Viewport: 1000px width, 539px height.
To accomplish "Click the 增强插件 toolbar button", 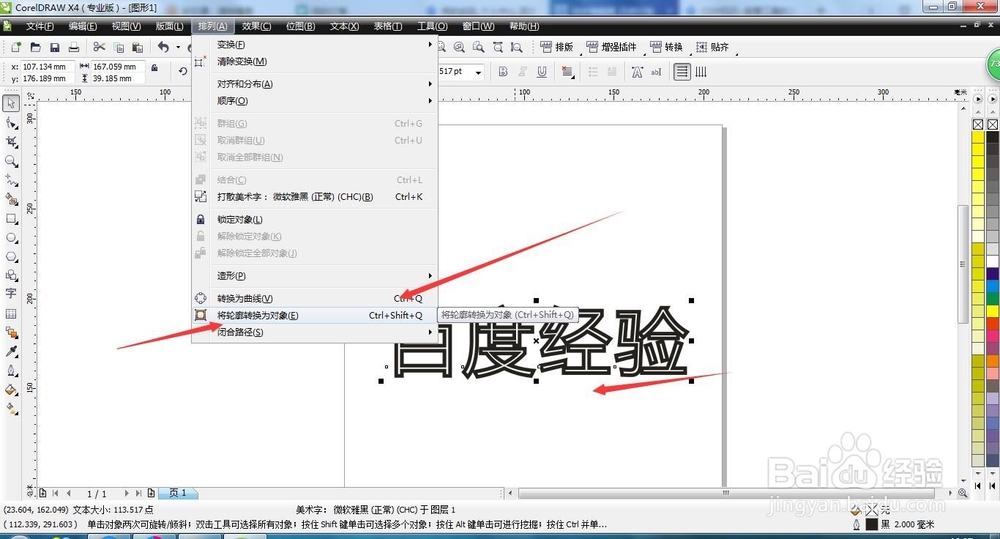I will (x=611, y=47).
